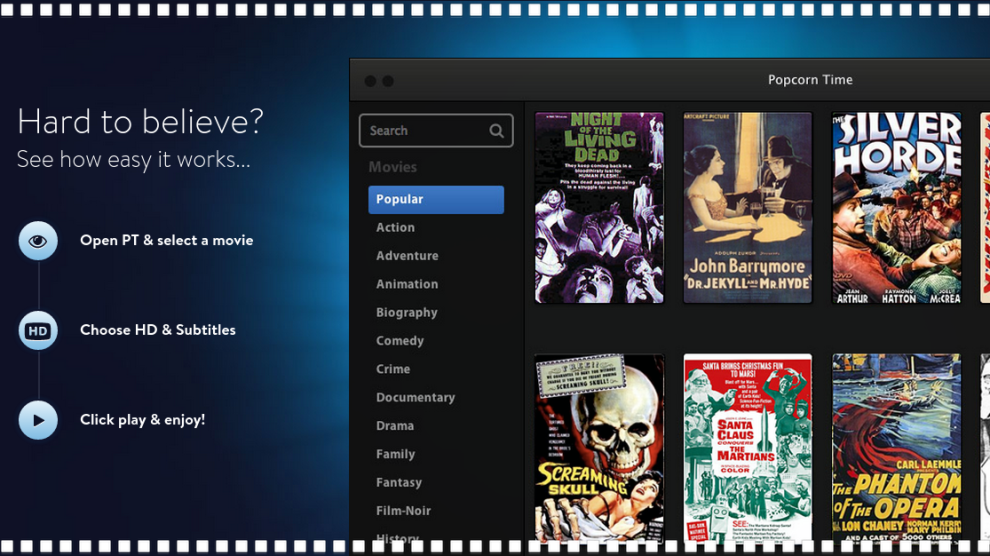Click the second dark window control dot
The width and height of the screenshot is (990, 556).
pyautogui.click(x=388, y=81)
